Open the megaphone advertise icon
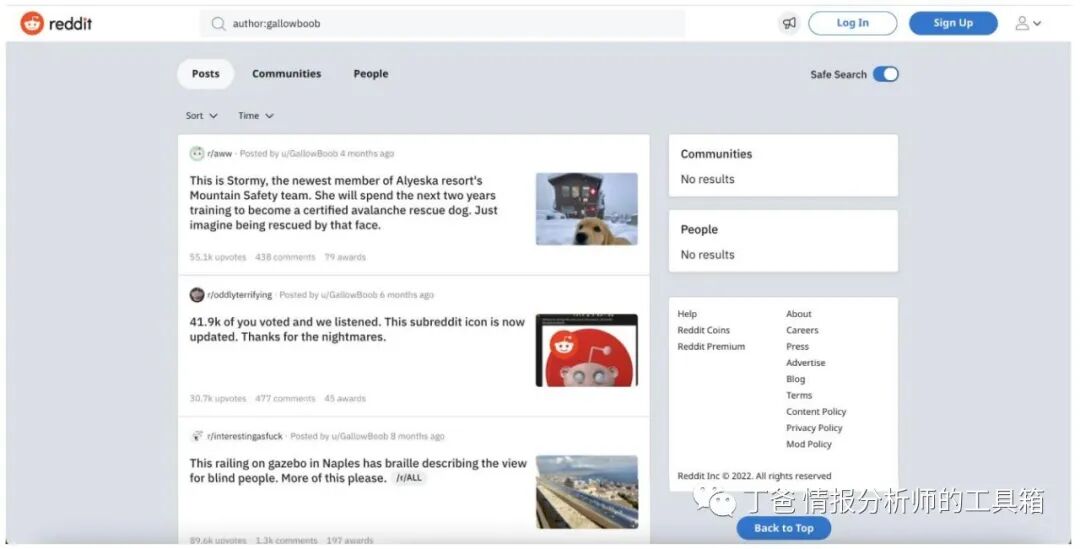 (789, 23)
